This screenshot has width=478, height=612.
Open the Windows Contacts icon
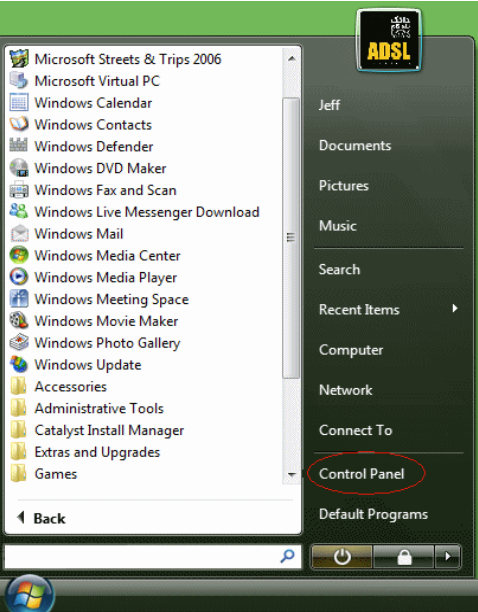point(19,125)
